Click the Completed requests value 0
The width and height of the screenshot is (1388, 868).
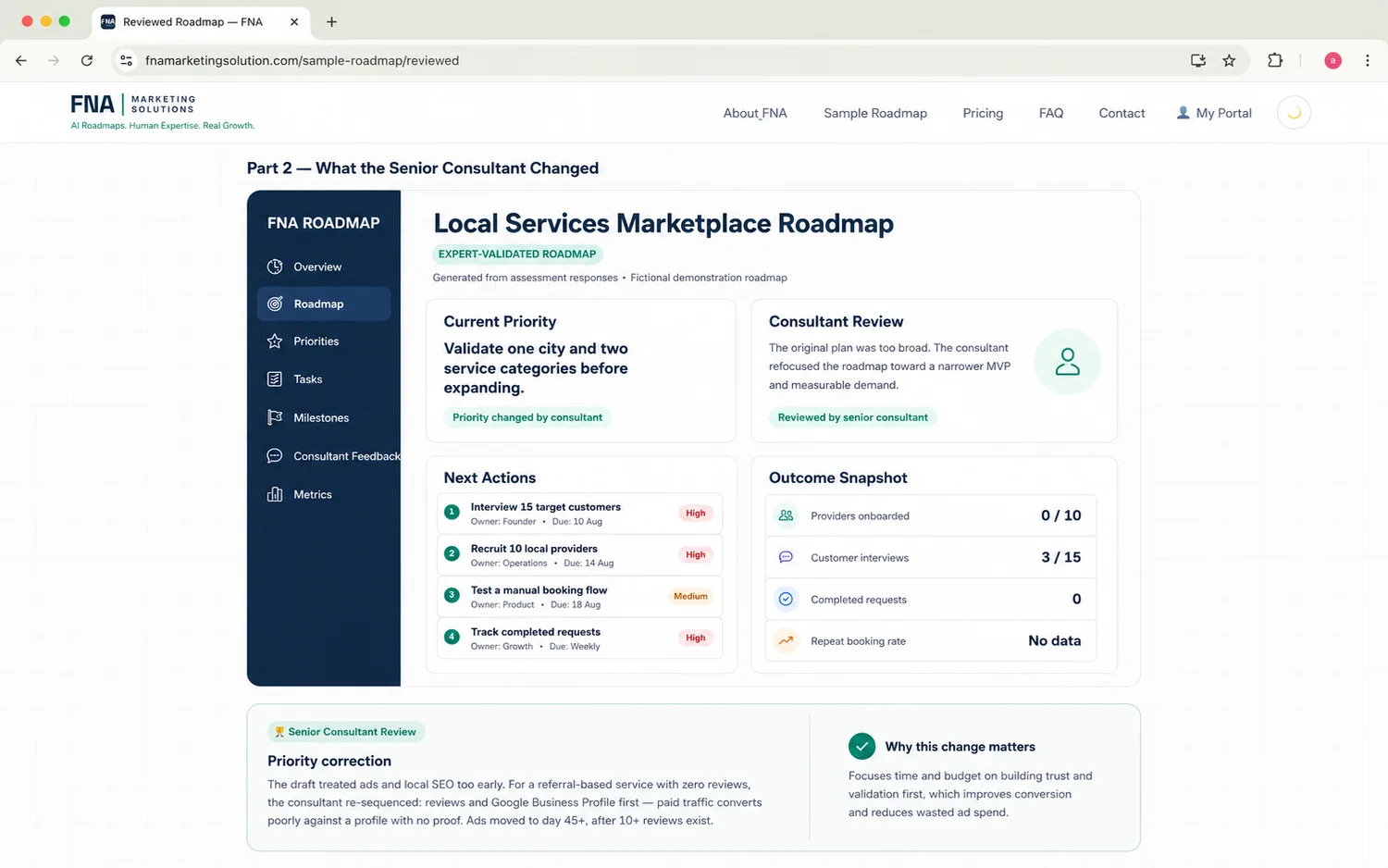(1076, 599)
